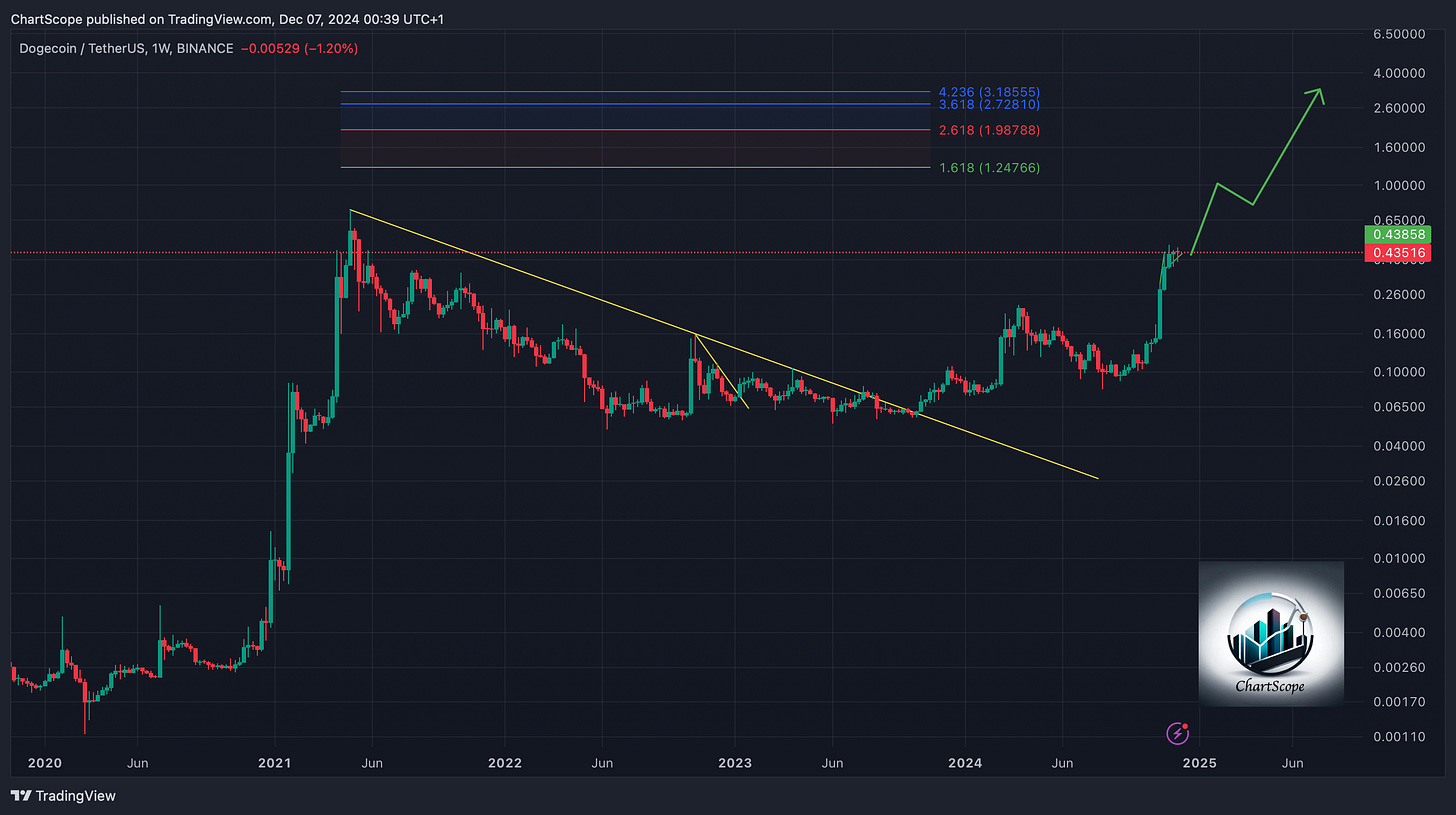Click the 2022 time axis label
1456x815 pixels.
pyautogui.click(x=505, y=763)
